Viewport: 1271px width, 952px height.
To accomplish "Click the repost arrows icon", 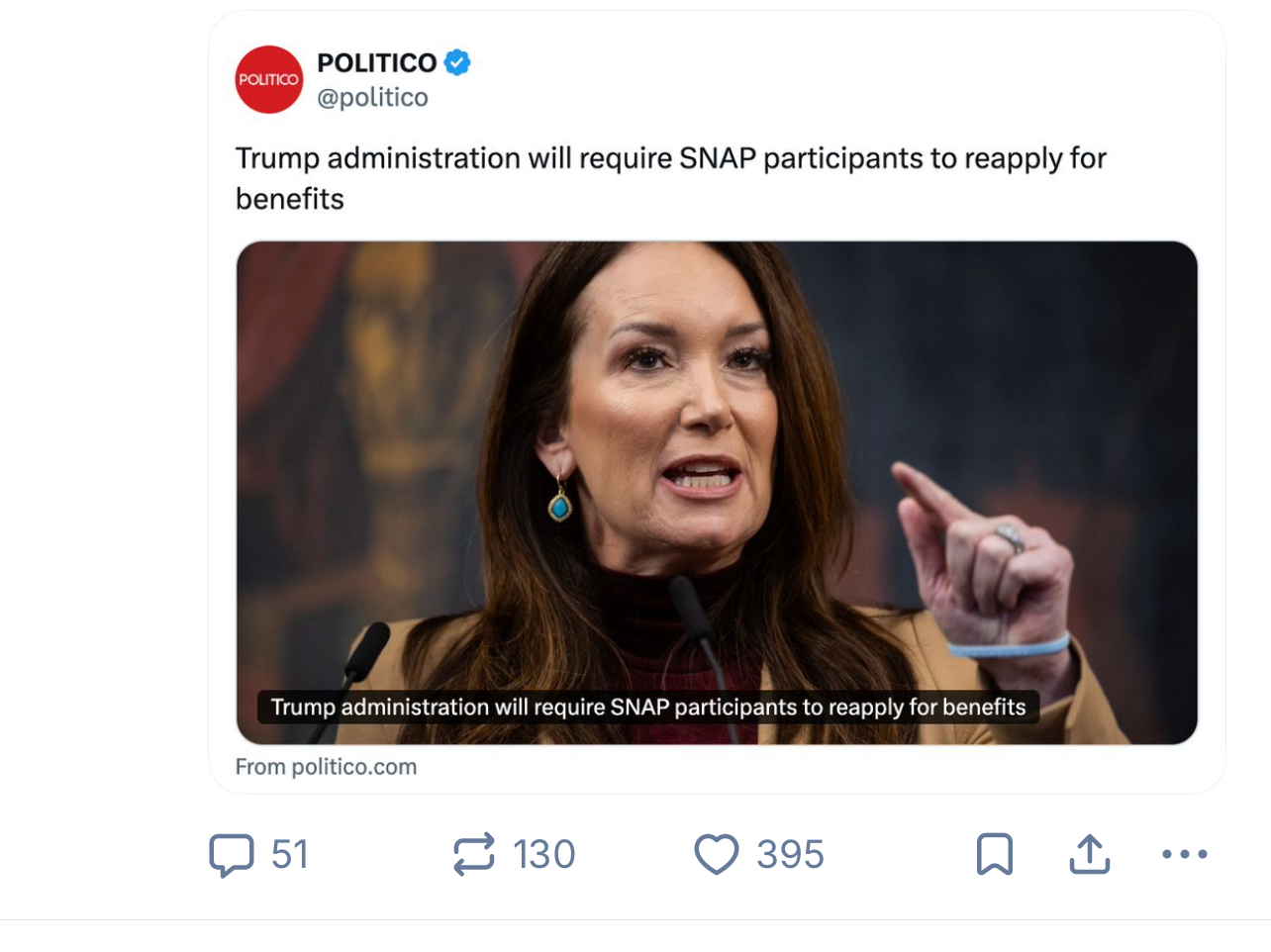I will tap(473, 855).
